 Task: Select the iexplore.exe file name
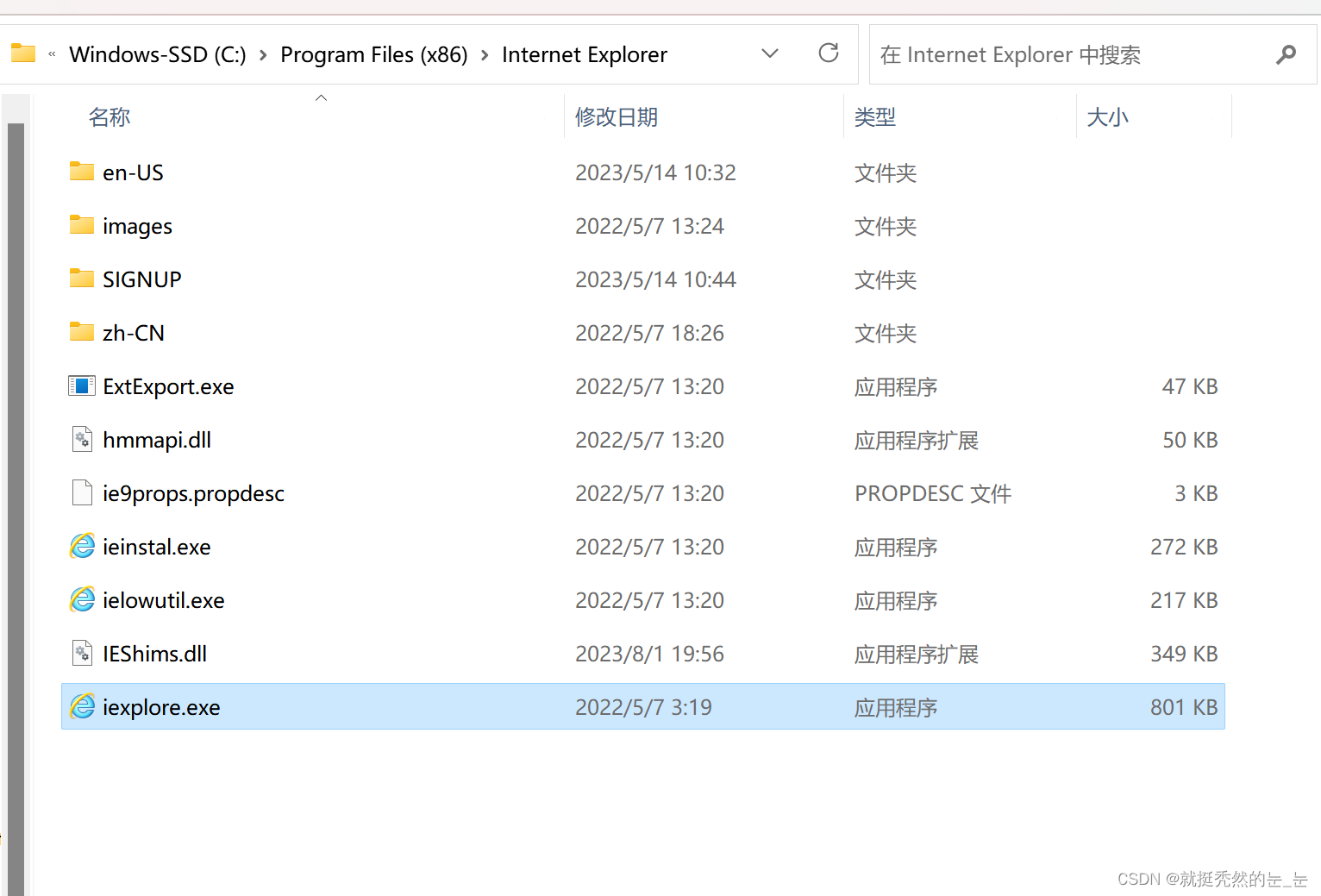(x=161, y=707)
